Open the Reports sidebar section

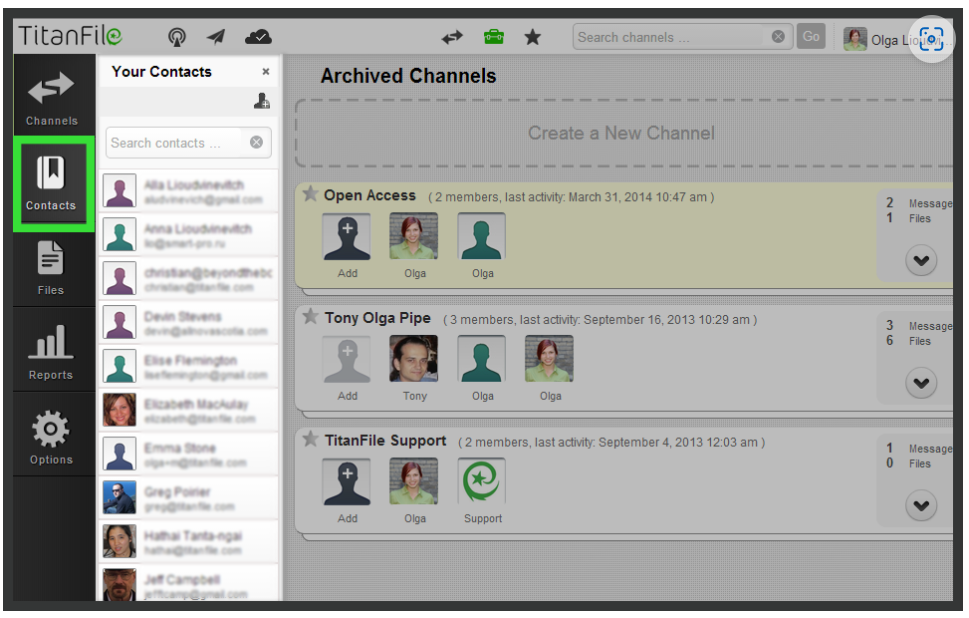point(52,352)
